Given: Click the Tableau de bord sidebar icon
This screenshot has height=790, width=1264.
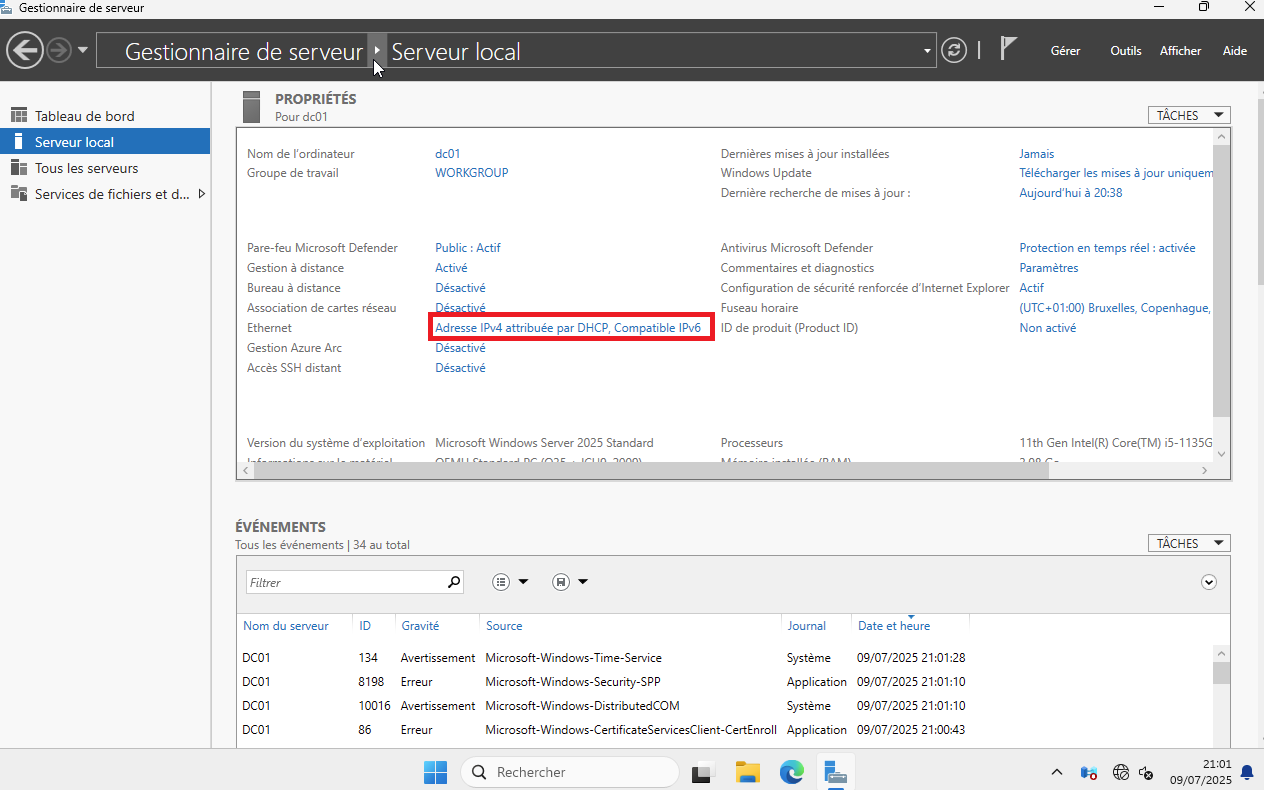Looking at the screenshot, I should 18,116.
